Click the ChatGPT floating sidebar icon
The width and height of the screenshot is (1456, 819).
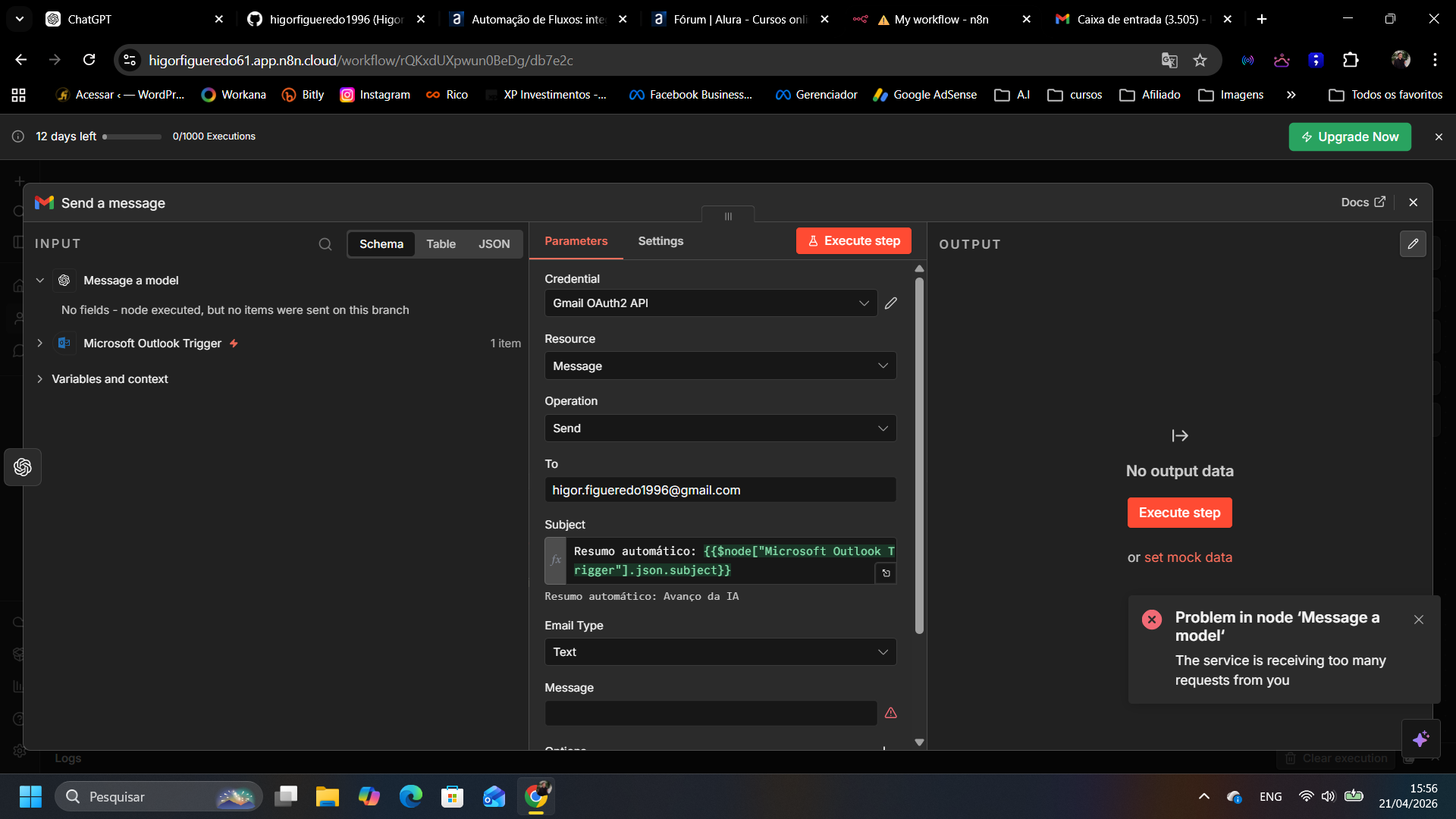[x=23, y=467]
